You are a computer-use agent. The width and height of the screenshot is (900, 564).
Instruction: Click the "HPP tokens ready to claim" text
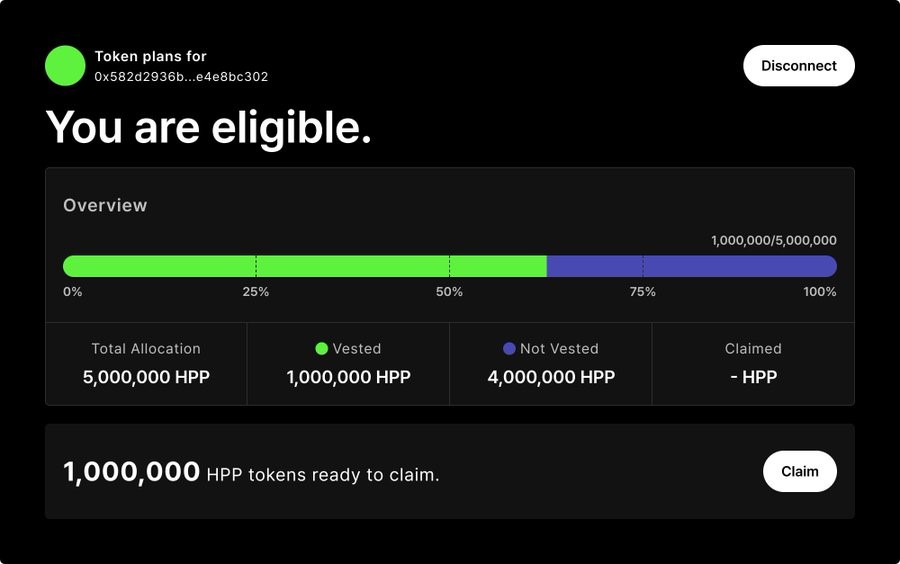point(322,475)
